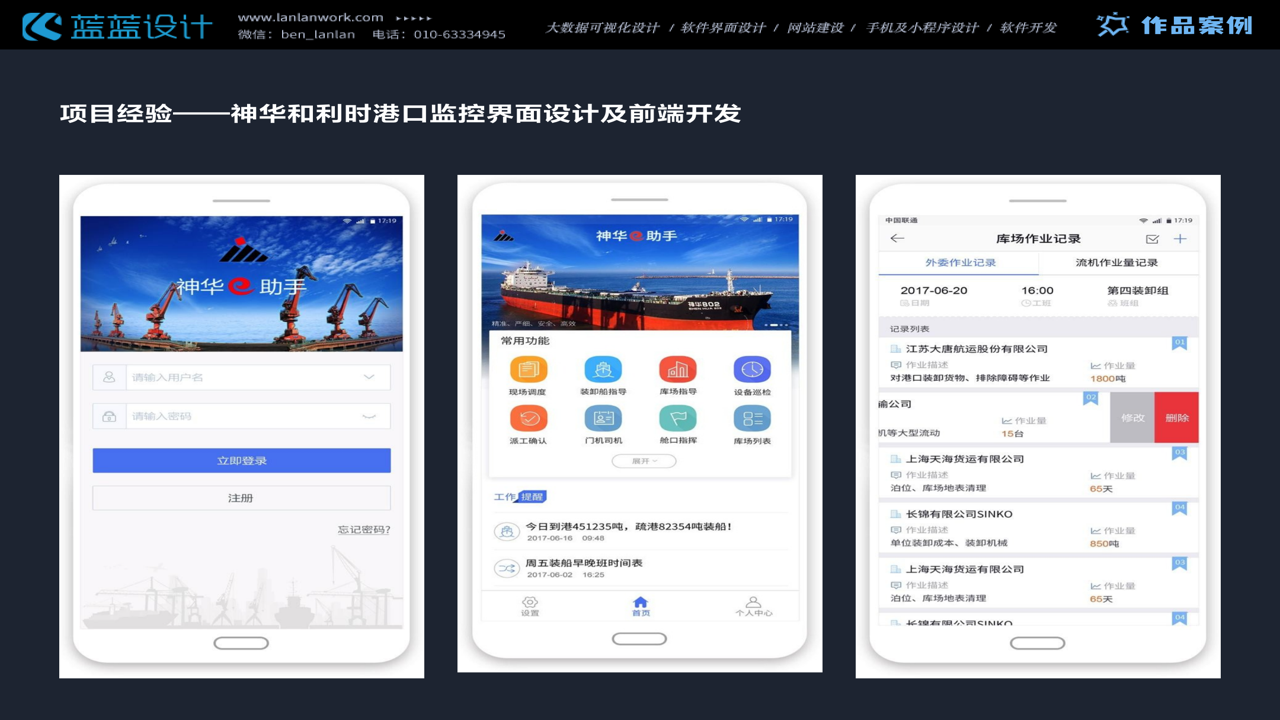
Task: Click 15台 workload value
Action: (x=1013, y=434)
